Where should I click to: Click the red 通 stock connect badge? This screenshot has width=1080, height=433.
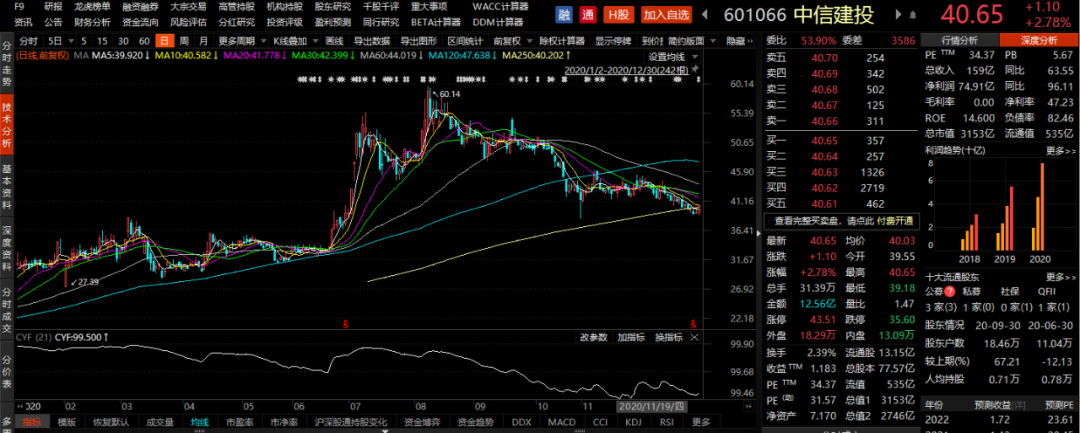588,14
